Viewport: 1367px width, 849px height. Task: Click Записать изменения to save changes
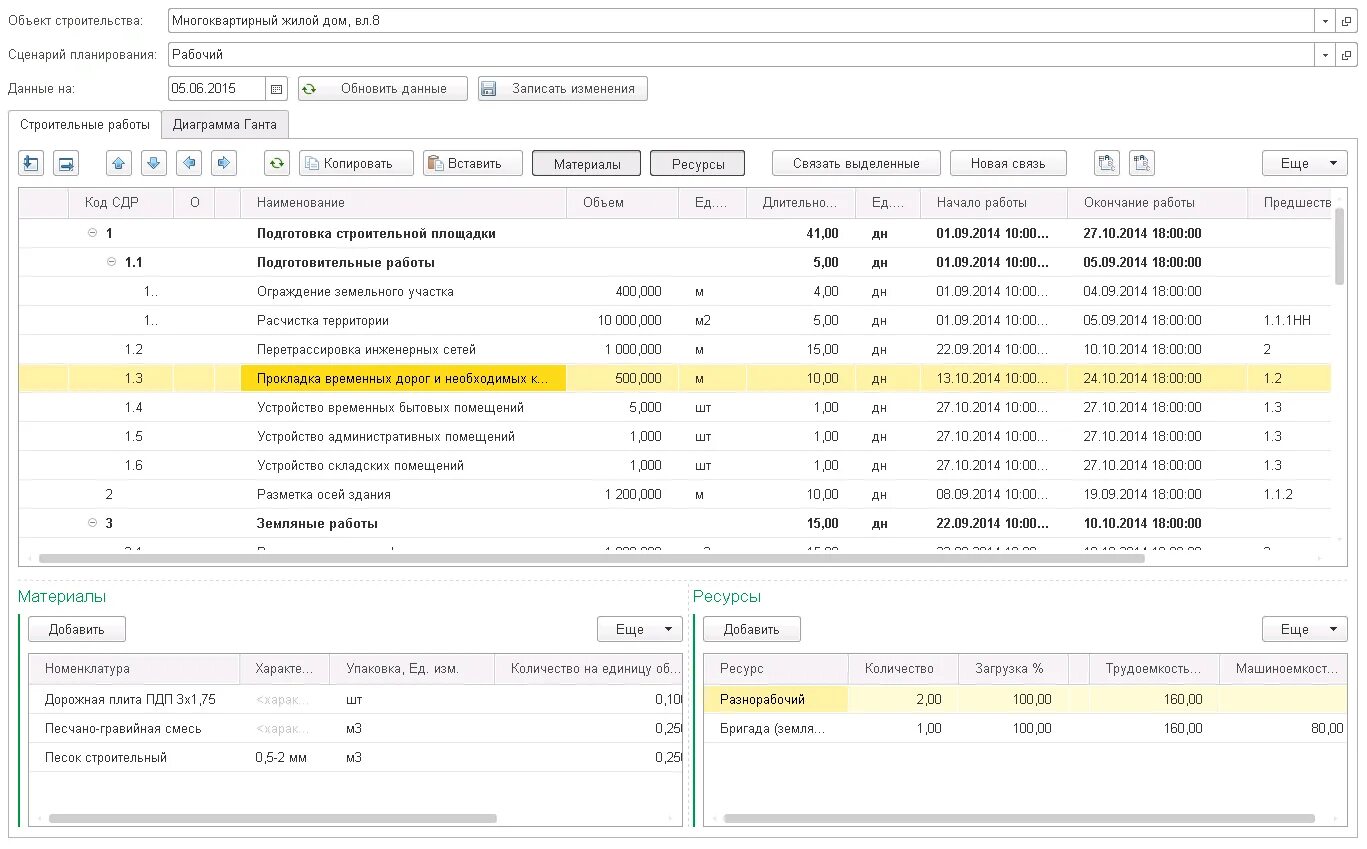coord(563,89)
